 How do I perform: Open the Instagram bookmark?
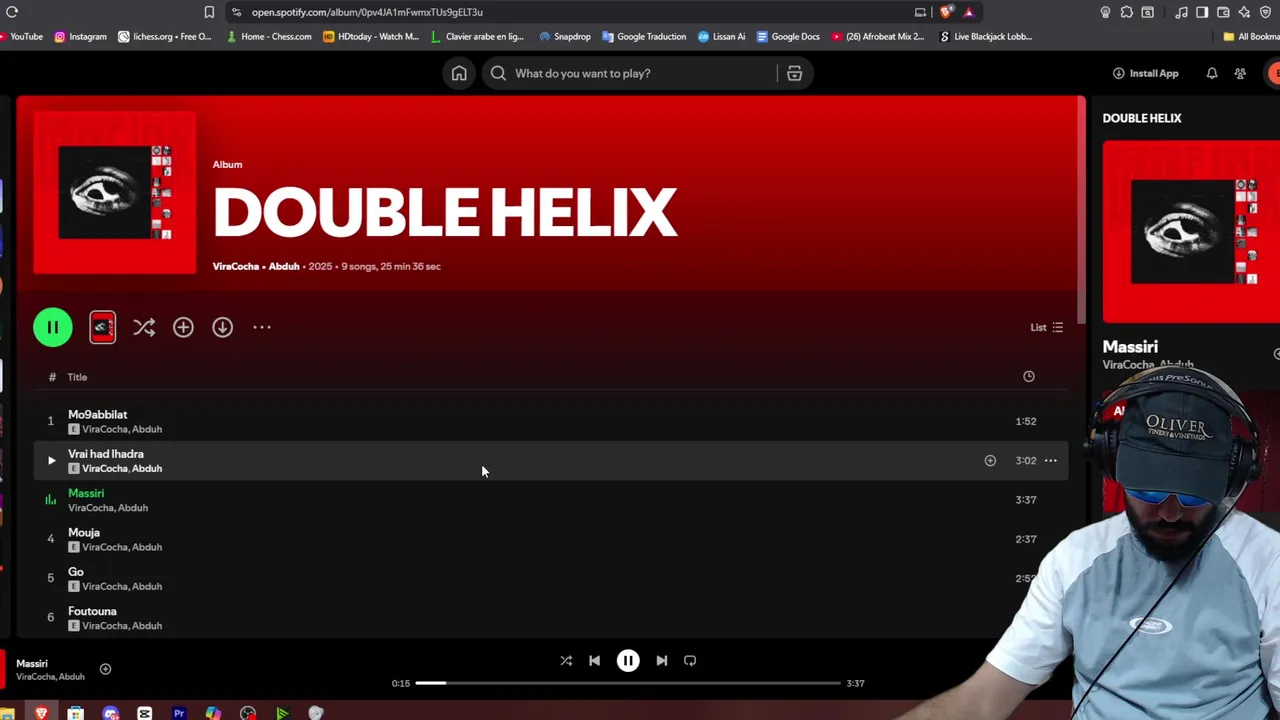coord(80,36)
